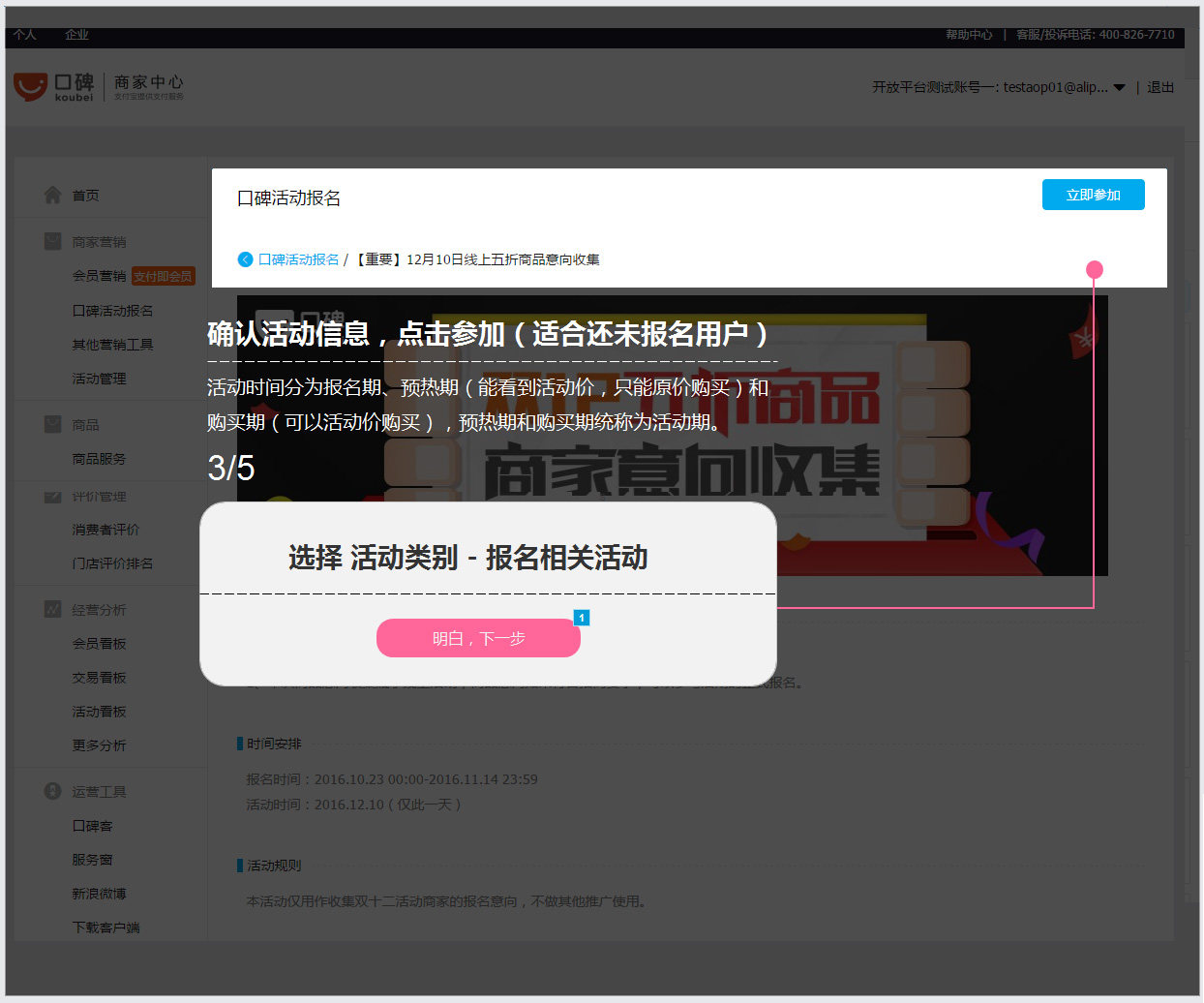Click the blue back arrow in the breadcrumb
The height and width of the screenshot is (1003, 1204).
pyautogui.click(x=245, y=259)
